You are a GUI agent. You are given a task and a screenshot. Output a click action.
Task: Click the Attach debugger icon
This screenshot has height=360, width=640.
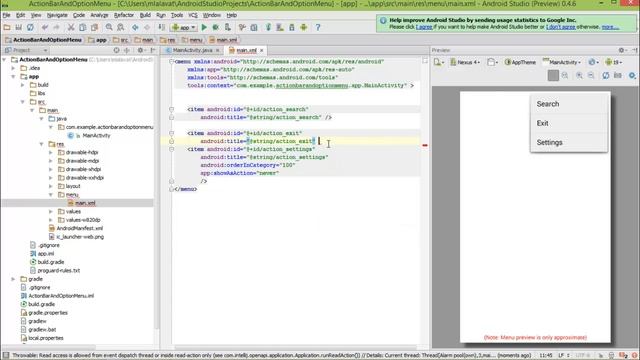pyautogui.click(x=228, y=27)
